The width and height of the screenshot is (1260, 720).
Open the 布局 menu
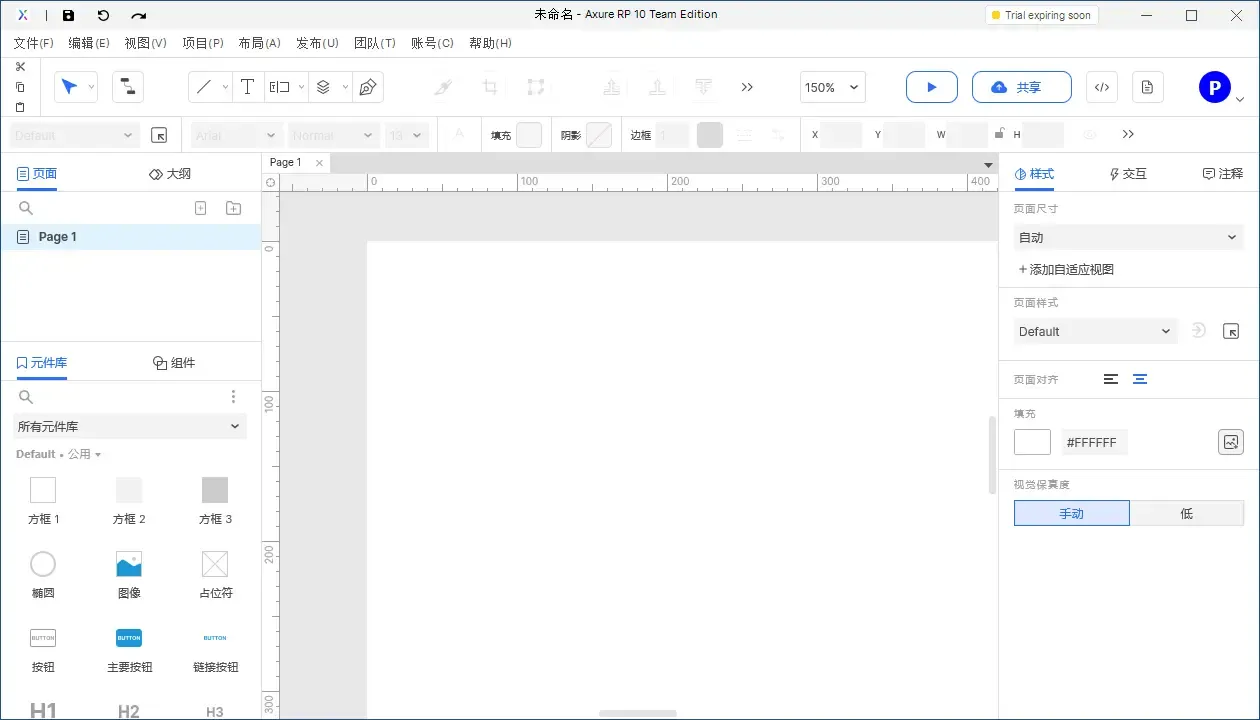pyautogui.click(x=259, y=43)
